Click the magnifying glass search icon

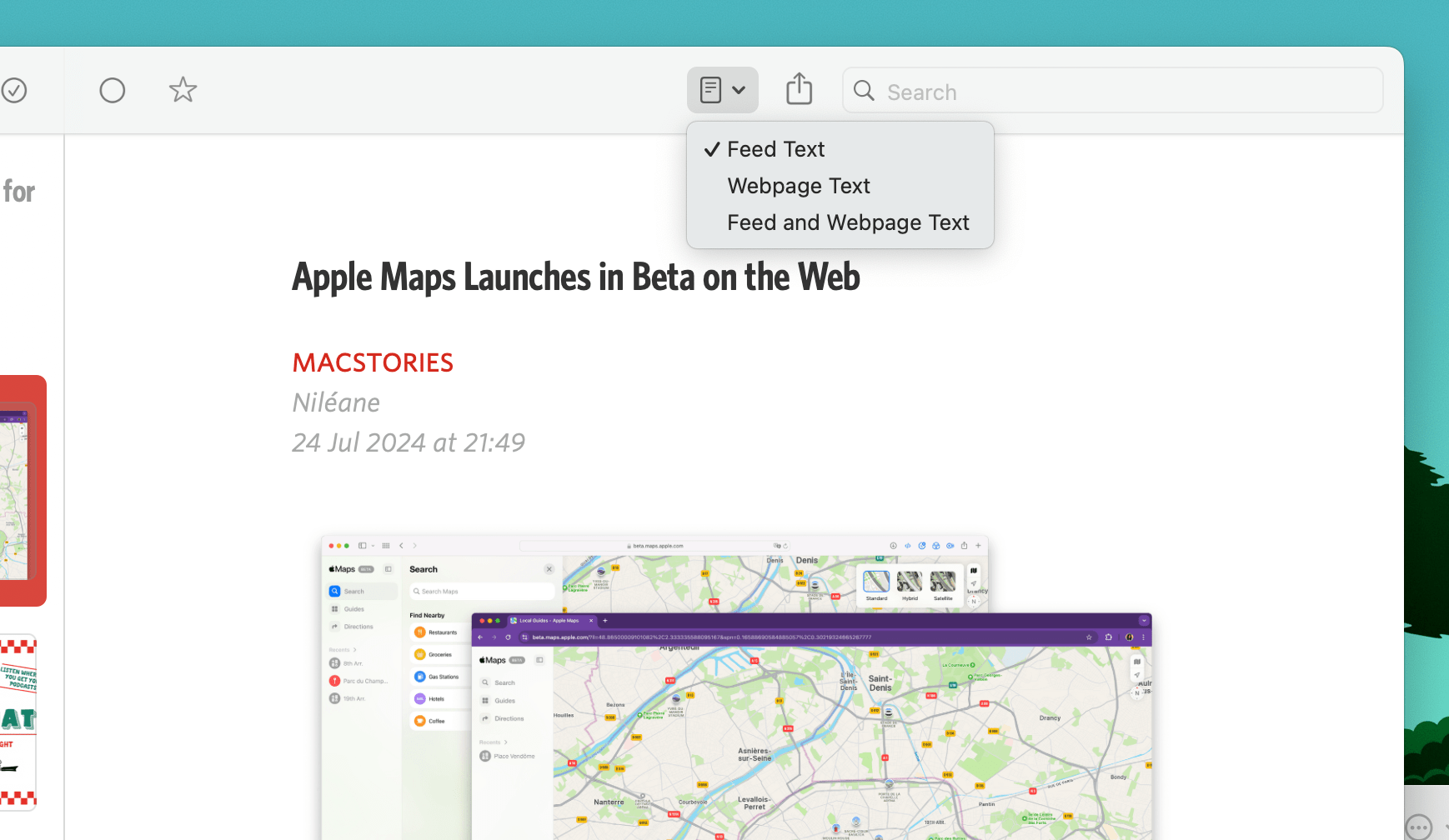point(865,91)
